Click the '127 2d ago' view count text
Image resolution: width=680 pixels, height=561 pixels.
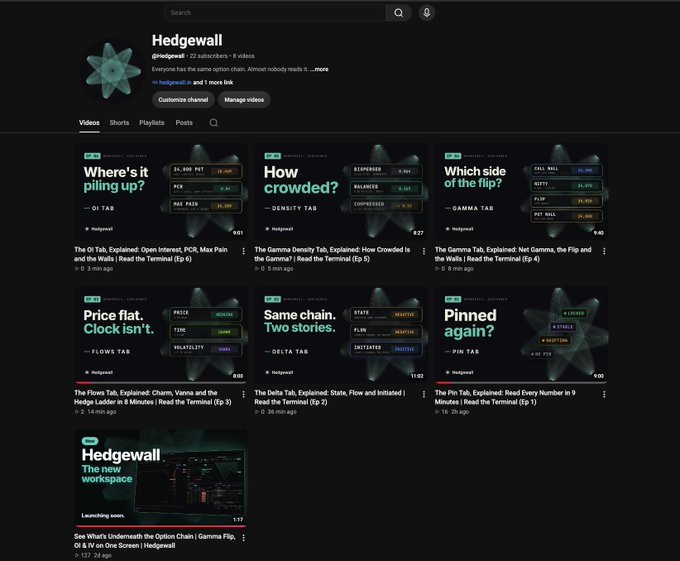point(93,555)
